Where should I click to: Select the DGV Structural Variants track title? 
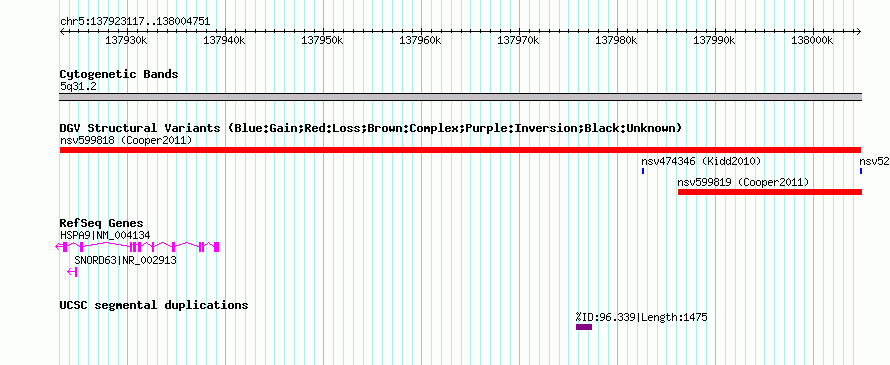click(x=370, y=128)
